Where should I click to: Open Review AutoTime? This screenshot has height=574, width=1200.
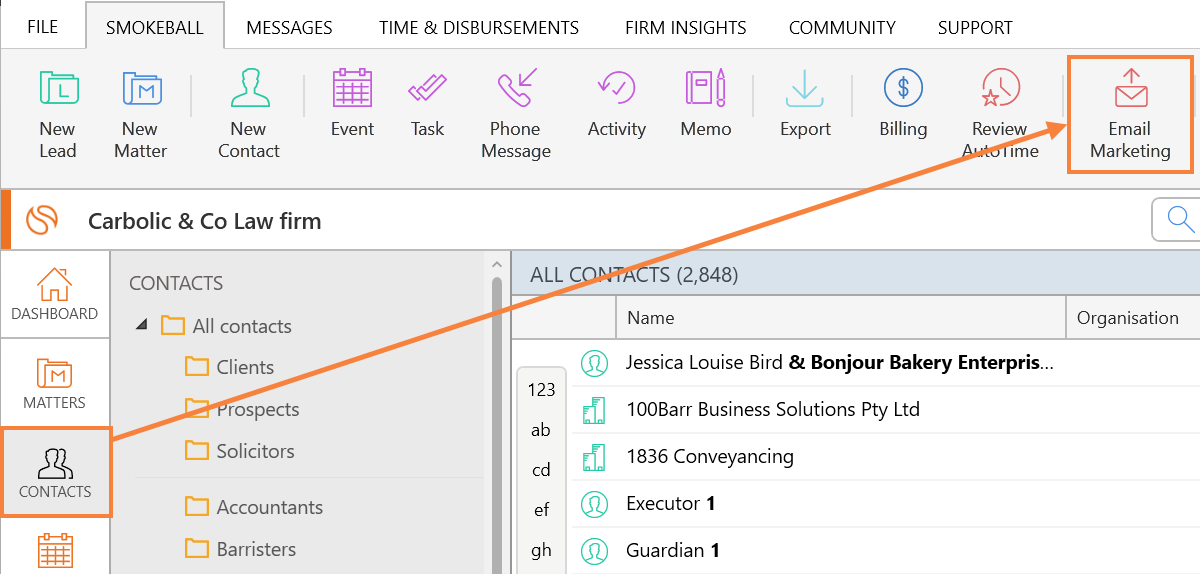(x=1000, y=114)
